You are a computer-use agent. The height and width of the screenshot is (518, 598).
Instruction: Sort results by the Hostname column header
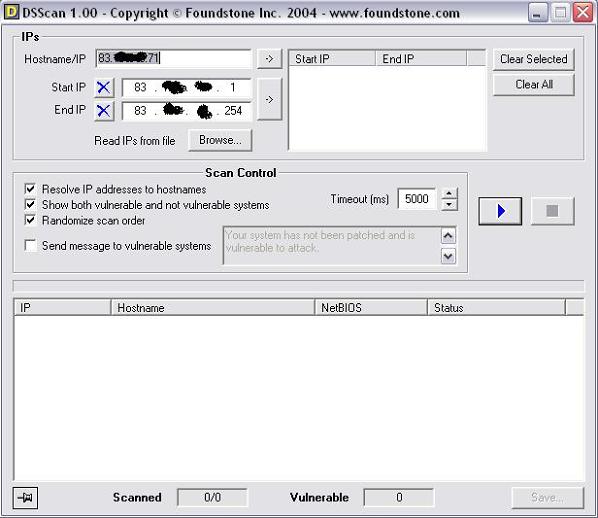pyautogui.click(x=212, y=307)
